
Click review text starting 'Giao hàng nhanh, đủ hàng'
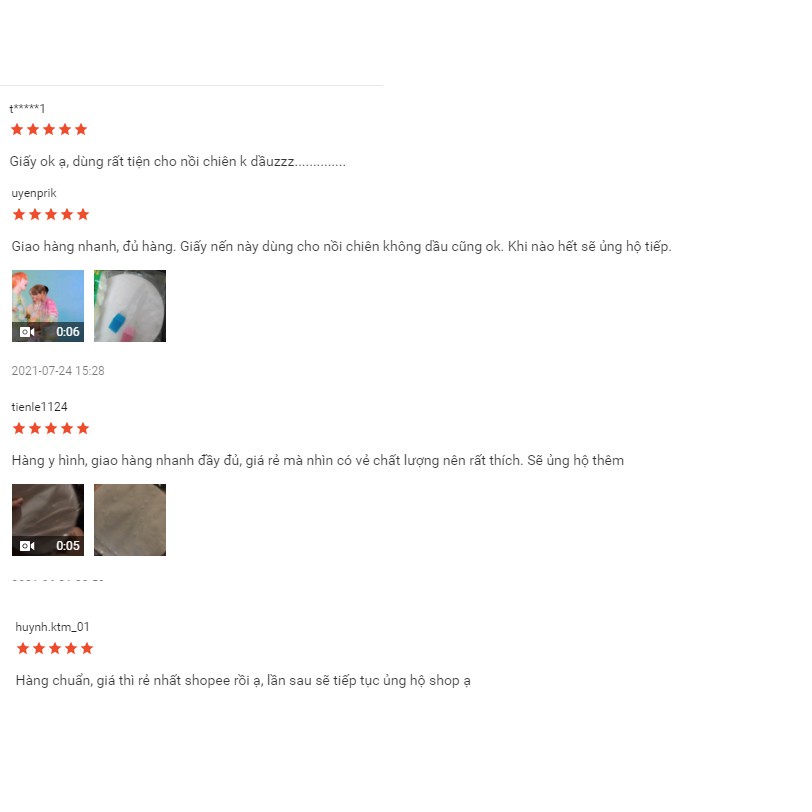point(341,246)
